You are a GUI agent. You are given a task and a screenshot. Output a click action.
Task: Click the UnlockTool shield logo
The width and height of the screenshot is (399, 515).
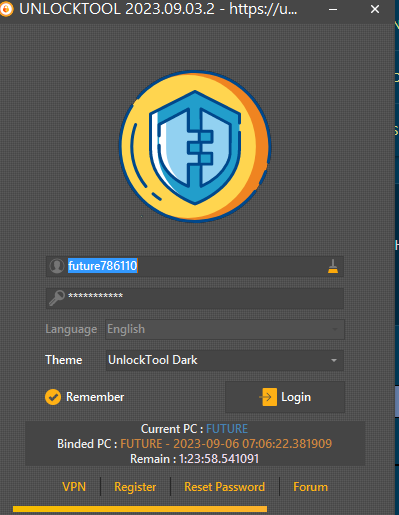click(195, 146)
